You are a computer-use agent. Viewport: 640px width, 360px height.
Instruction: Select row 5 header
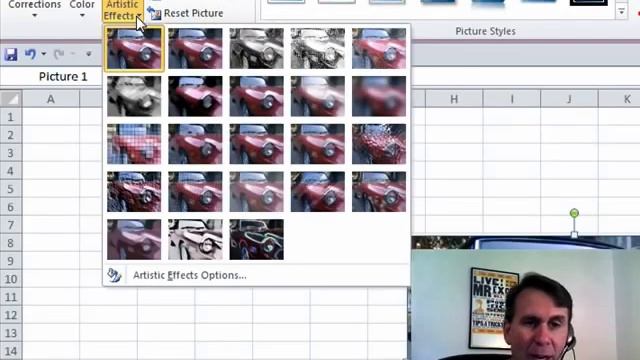[11, 189]
